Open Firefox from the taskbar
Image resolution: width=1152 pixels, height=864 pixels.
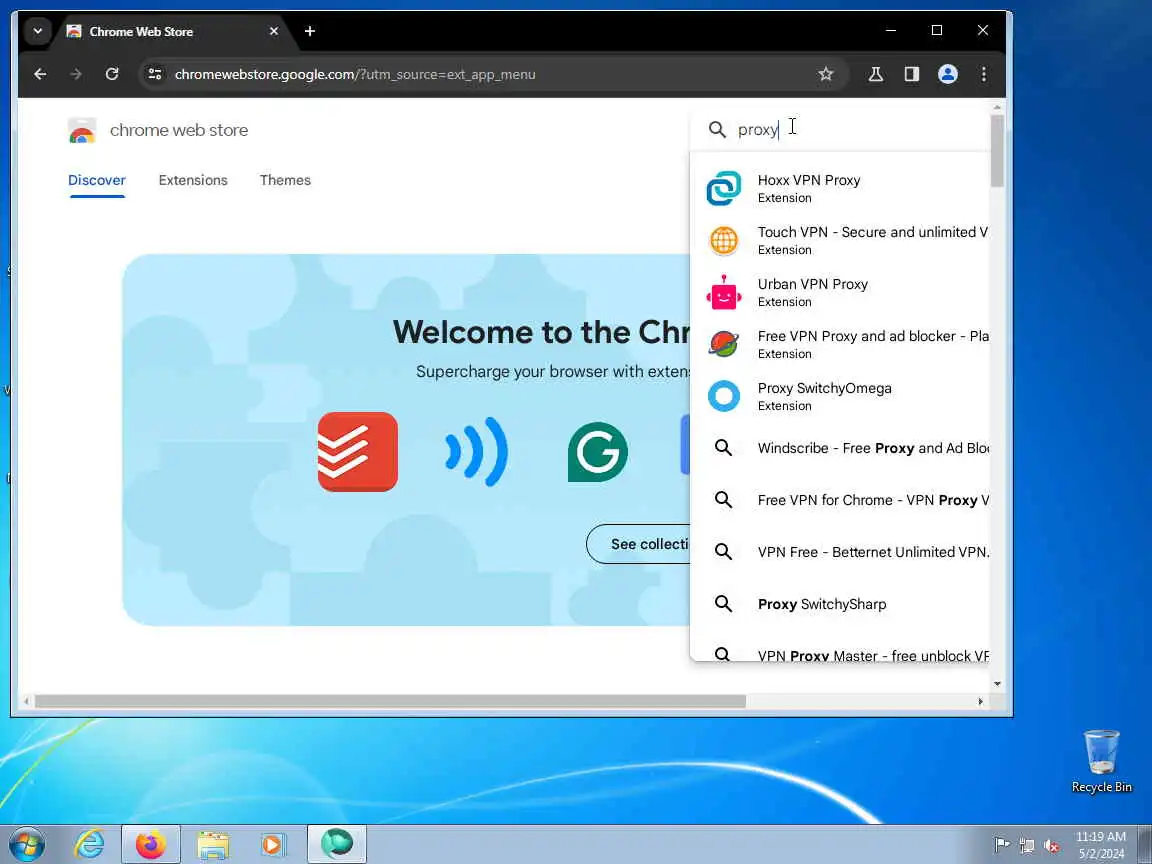tap(151, 845)
